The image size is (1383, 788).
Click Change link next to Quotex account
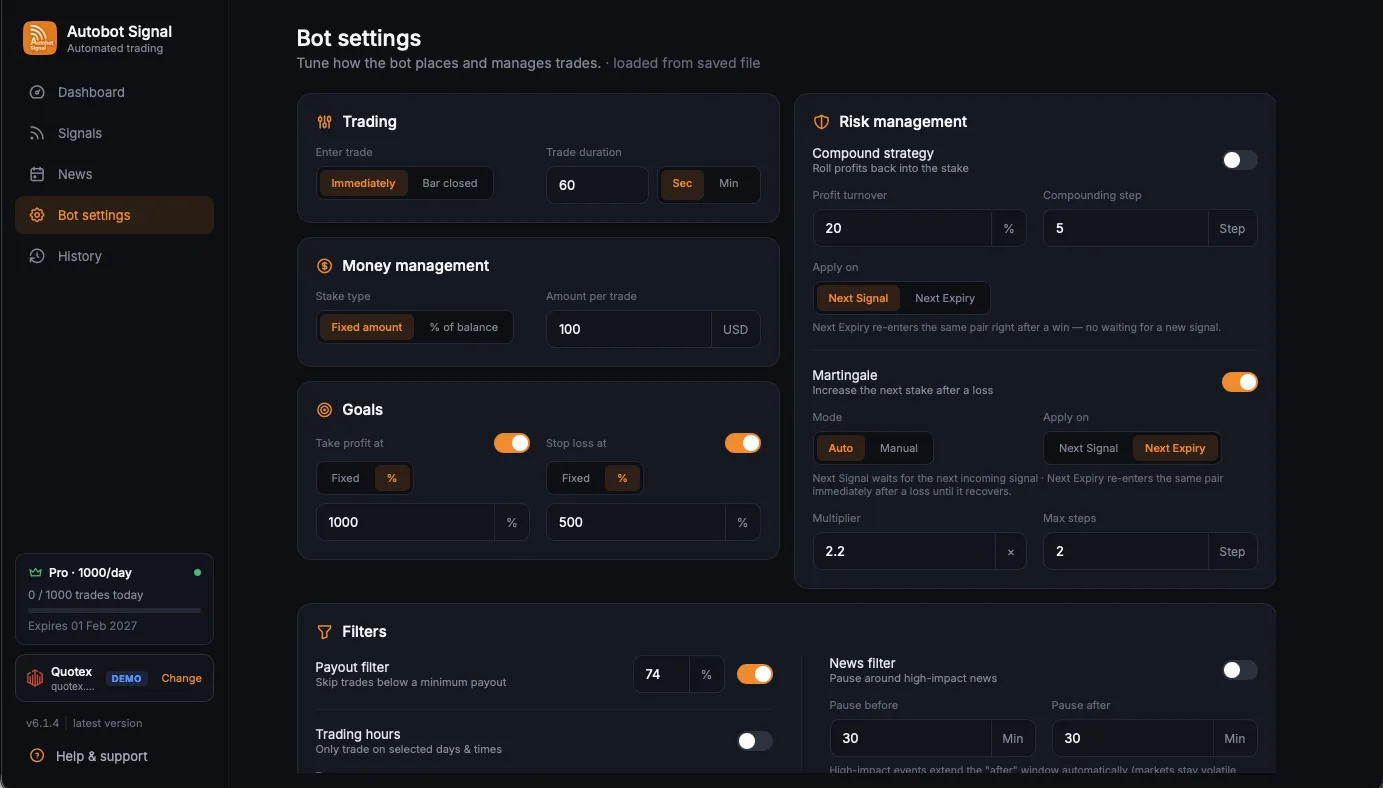(x=181, y=678)
